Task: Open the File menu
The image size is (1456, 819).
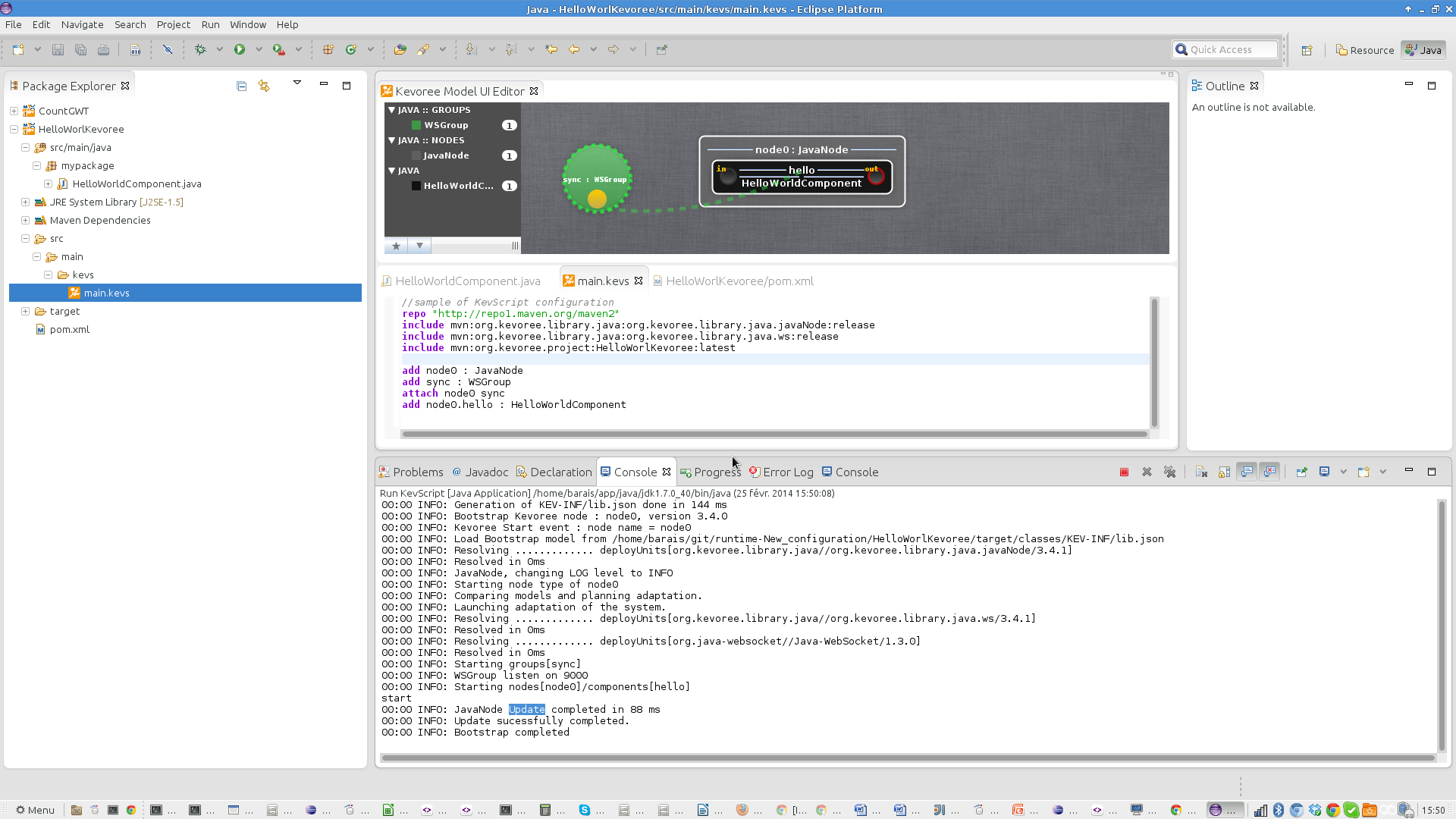Action: coord(14,24)
